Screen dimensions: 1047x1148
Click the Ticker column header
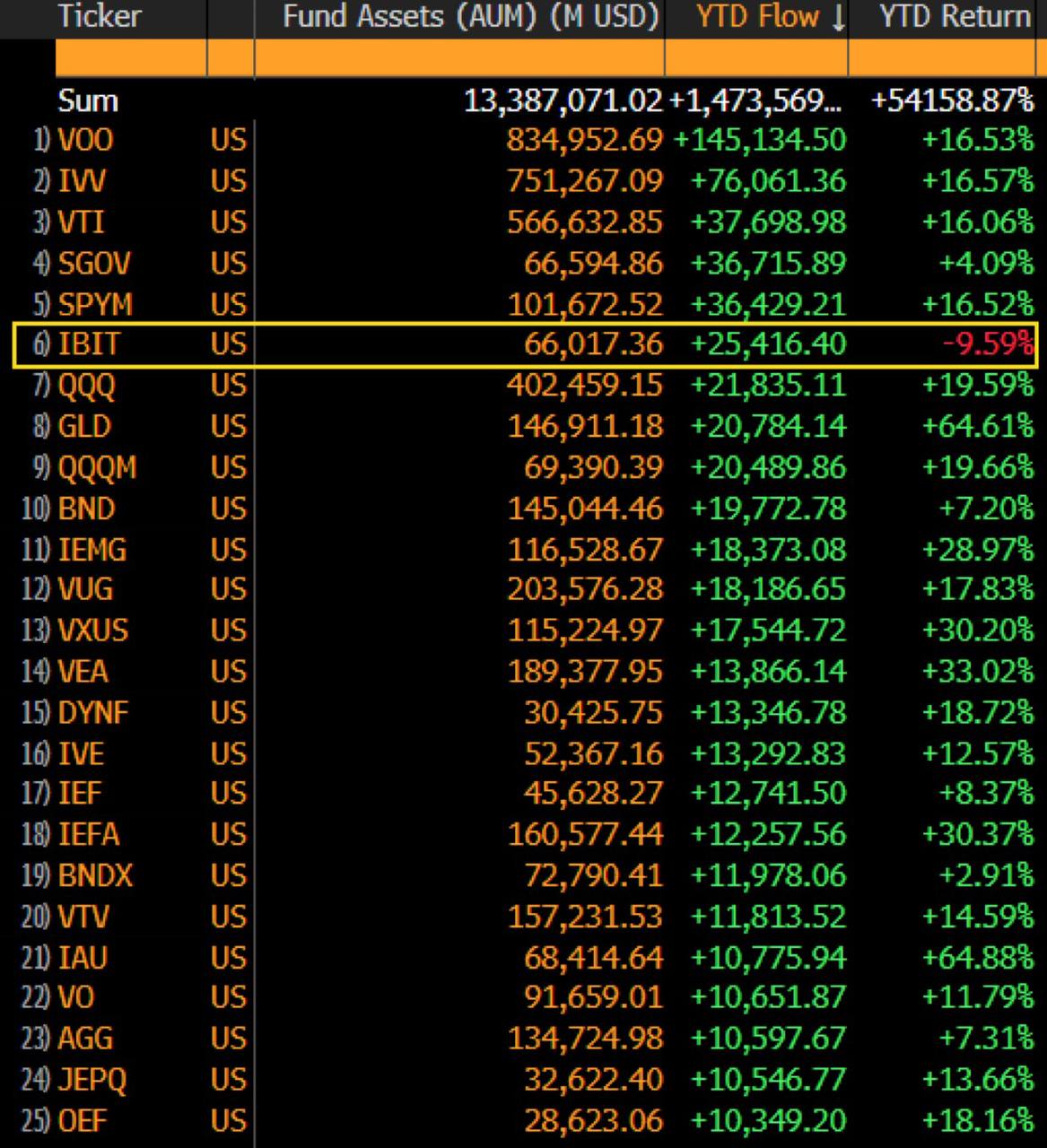click(x=99, y=16)
